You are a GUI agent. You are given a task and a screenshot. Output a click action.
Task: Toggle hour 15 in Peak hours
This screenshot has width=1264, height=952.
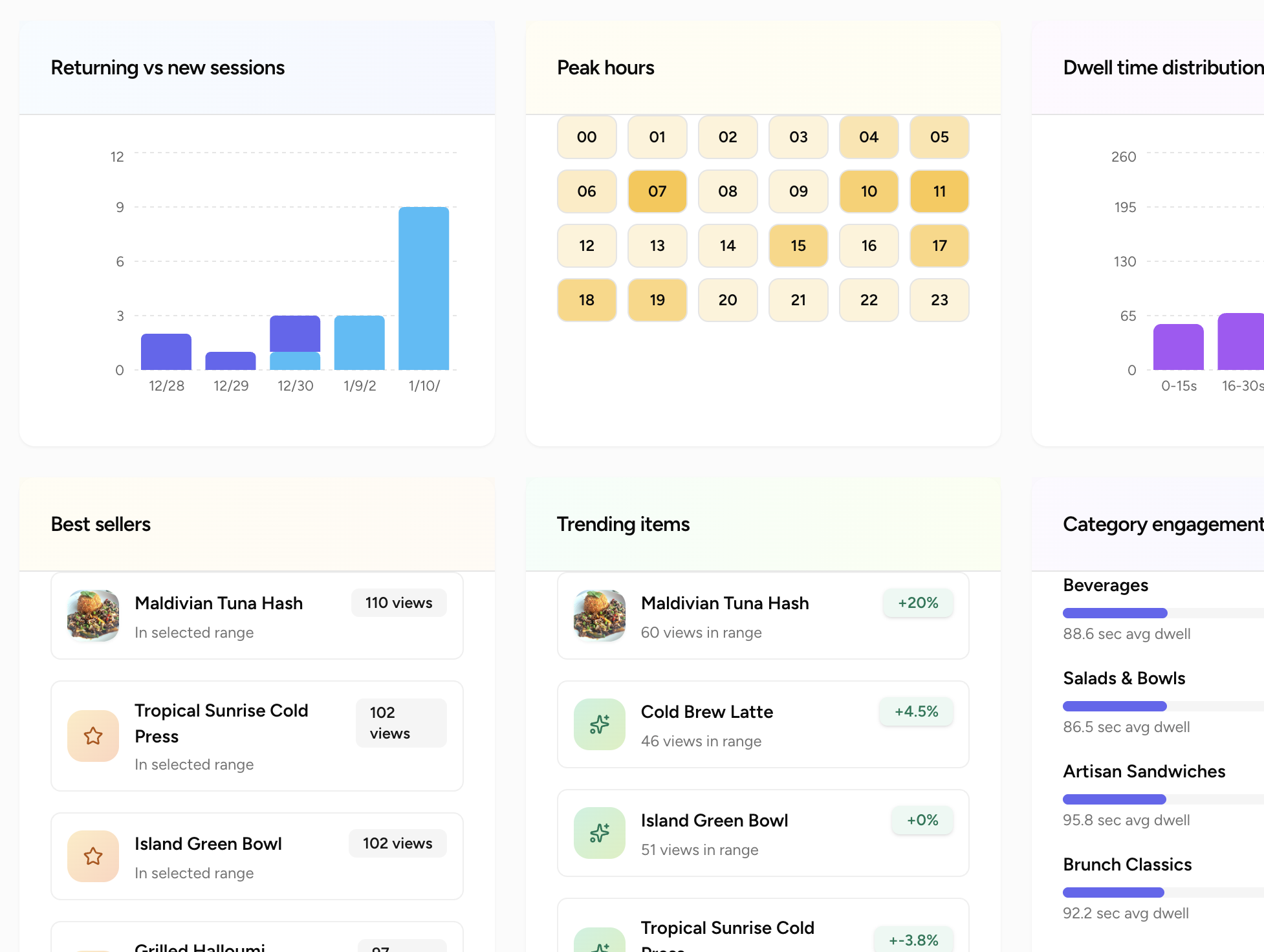(798, 246)
